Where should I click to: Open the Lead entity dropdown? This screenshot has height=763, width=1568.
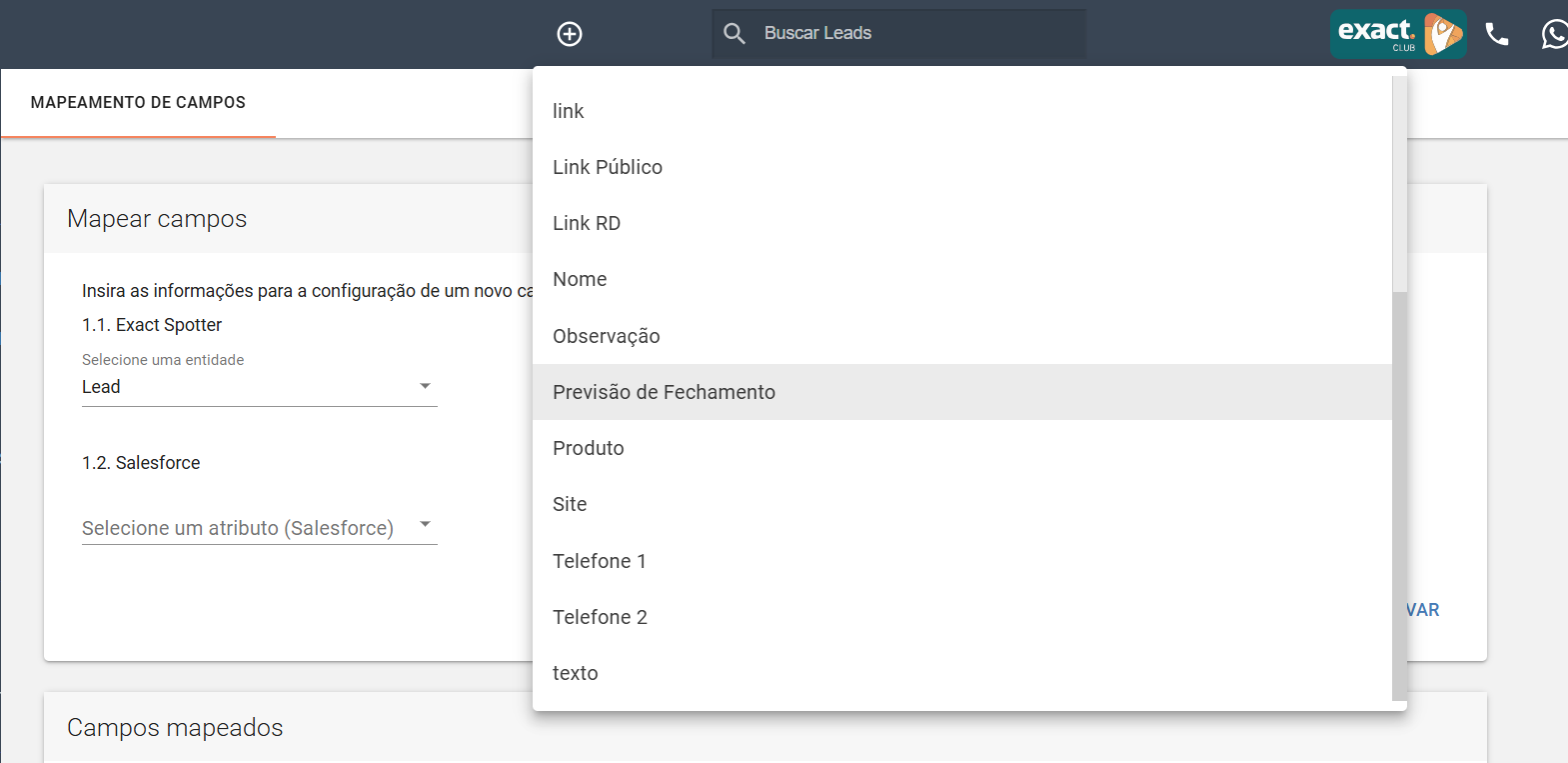[260, 387]
